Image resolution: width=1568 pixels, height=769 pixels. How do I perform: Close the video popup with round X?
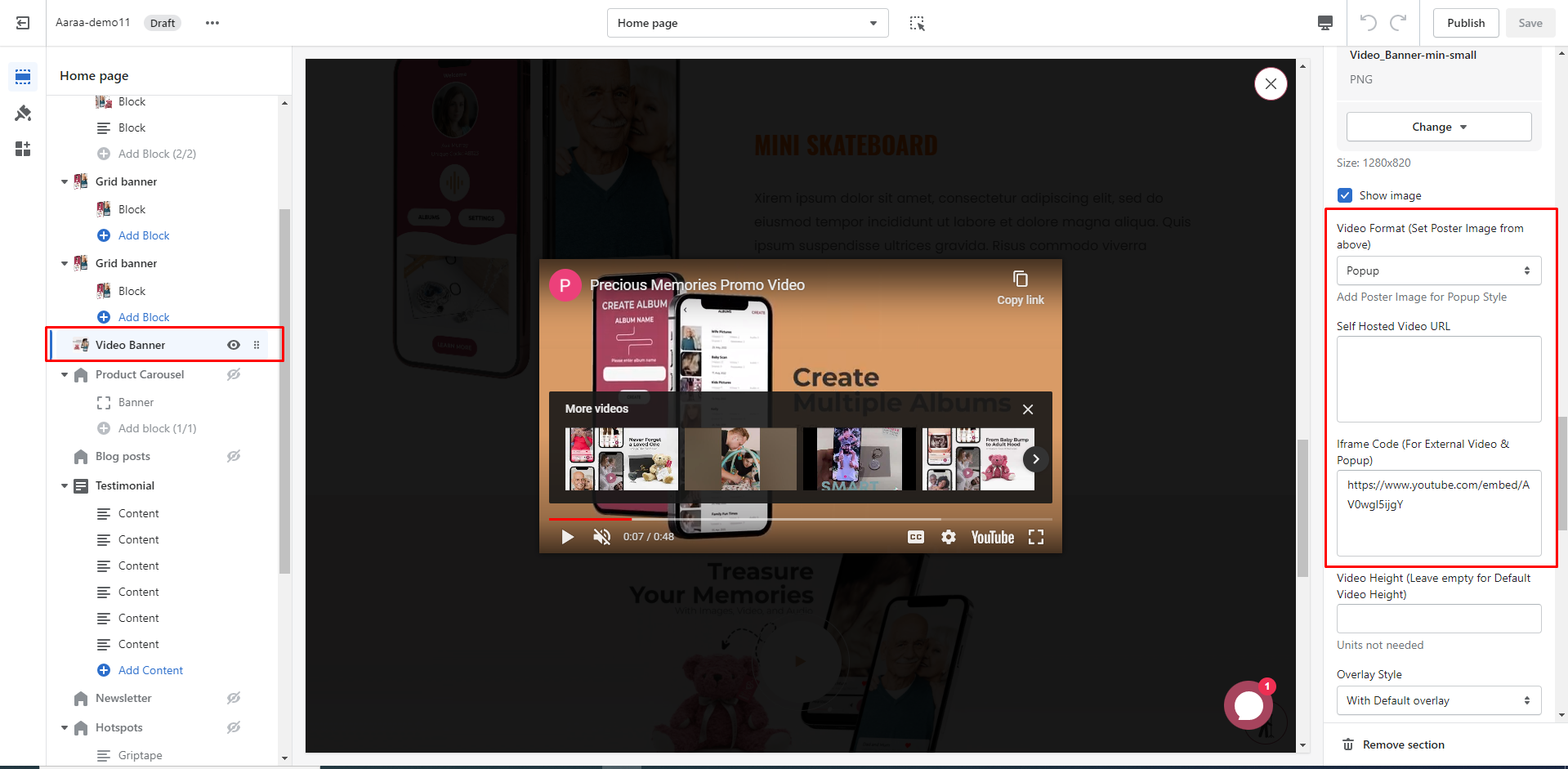click(x=1271, y=83)
